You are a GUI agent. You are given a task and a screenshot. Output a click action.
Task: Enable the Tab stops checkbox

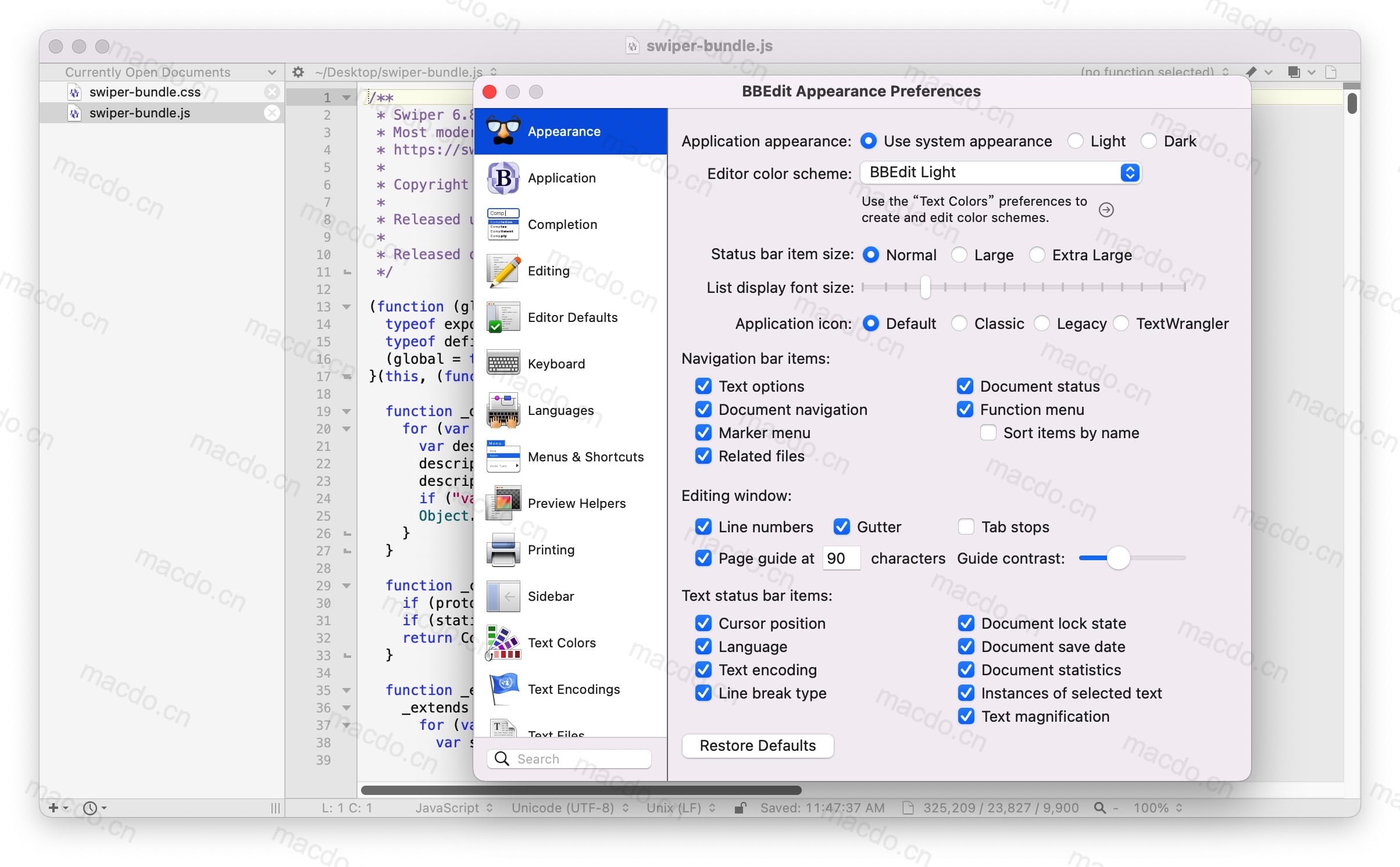tap(966, 527)
